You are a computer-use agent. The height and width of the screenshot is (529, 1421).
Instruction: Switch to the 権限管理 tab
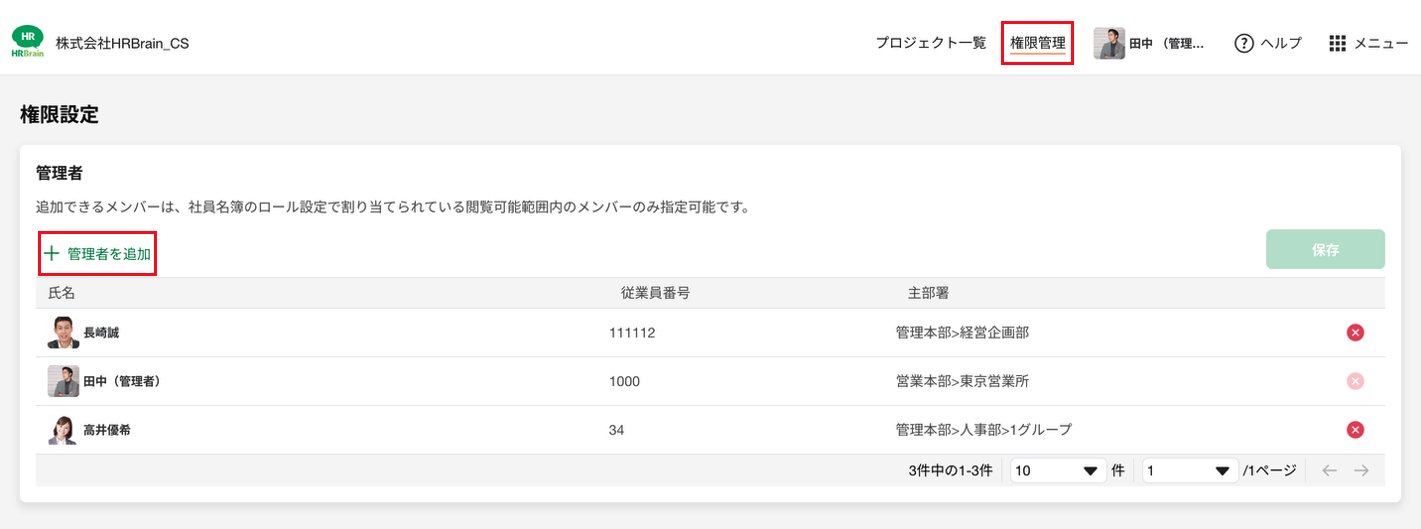(1037, 43)
